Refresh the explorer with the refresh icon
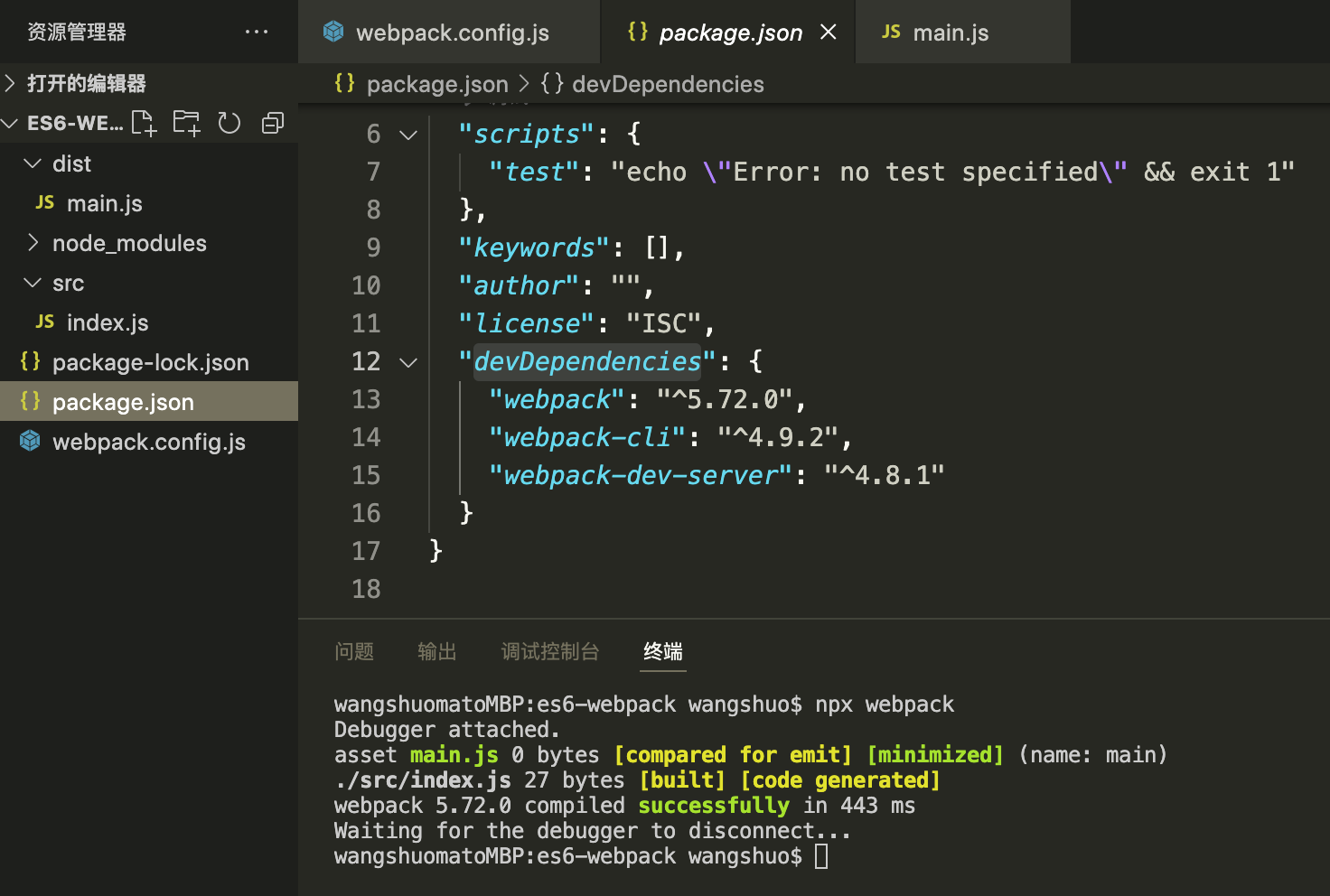 coord(229,123)
